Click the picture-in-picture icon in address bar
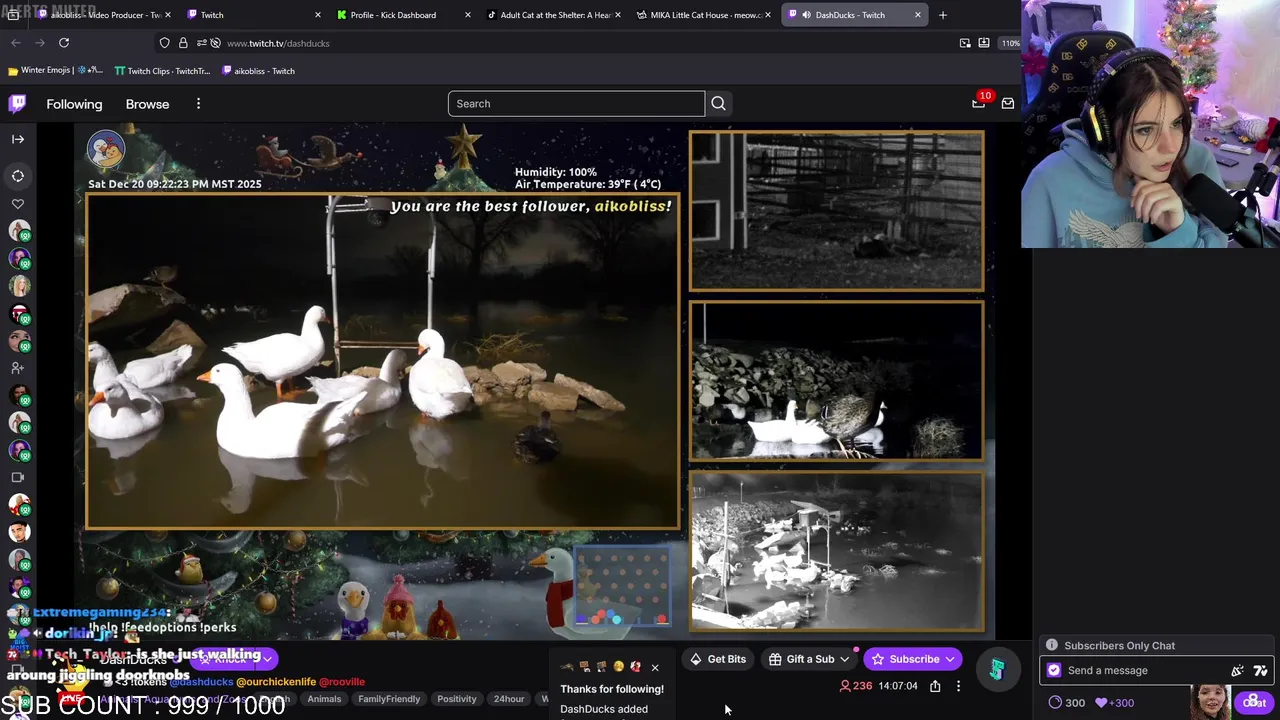The image size is (1280, 720). [x=965, y=43]
